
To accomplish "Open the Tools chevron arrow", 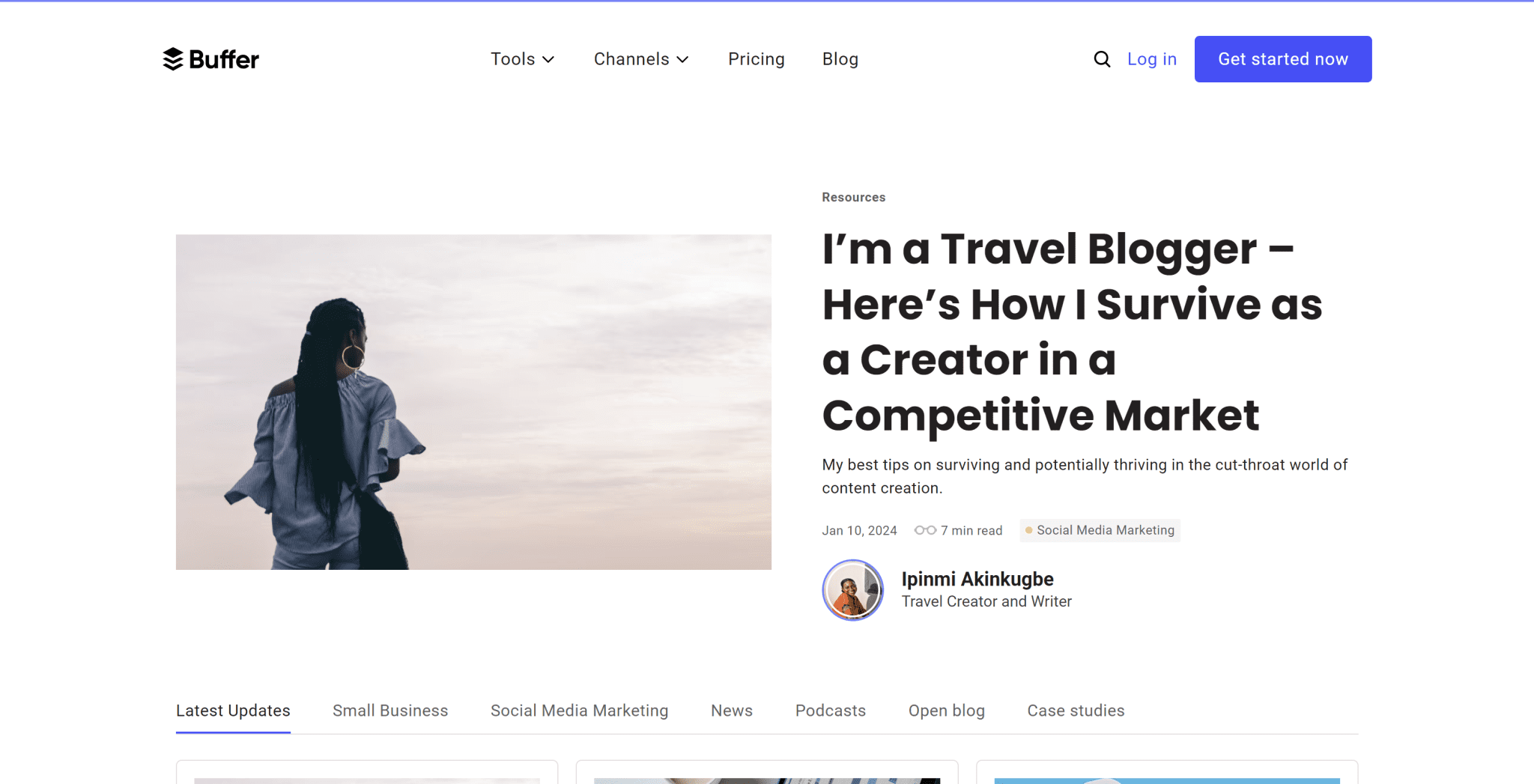I will 549,59.
